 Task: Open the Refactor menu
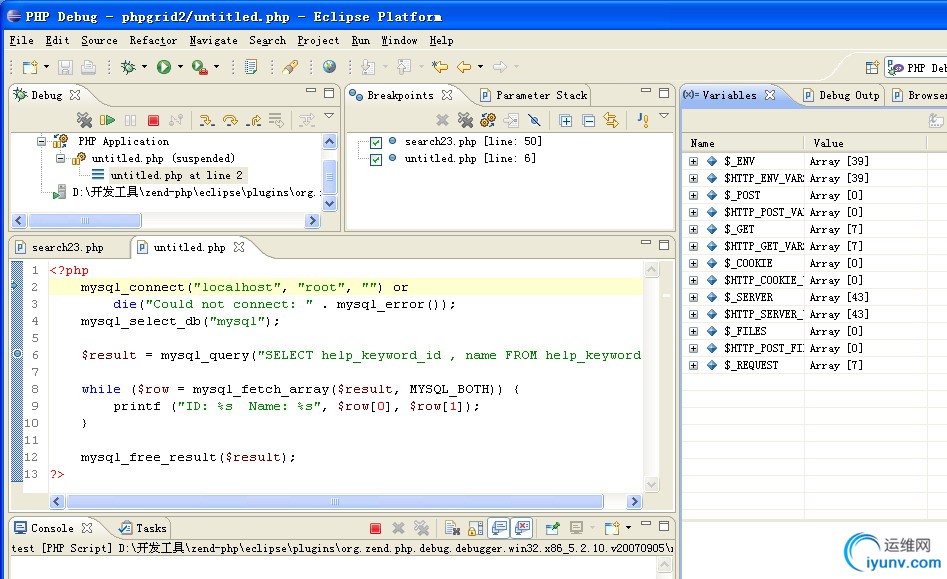(x=153, y=41)
